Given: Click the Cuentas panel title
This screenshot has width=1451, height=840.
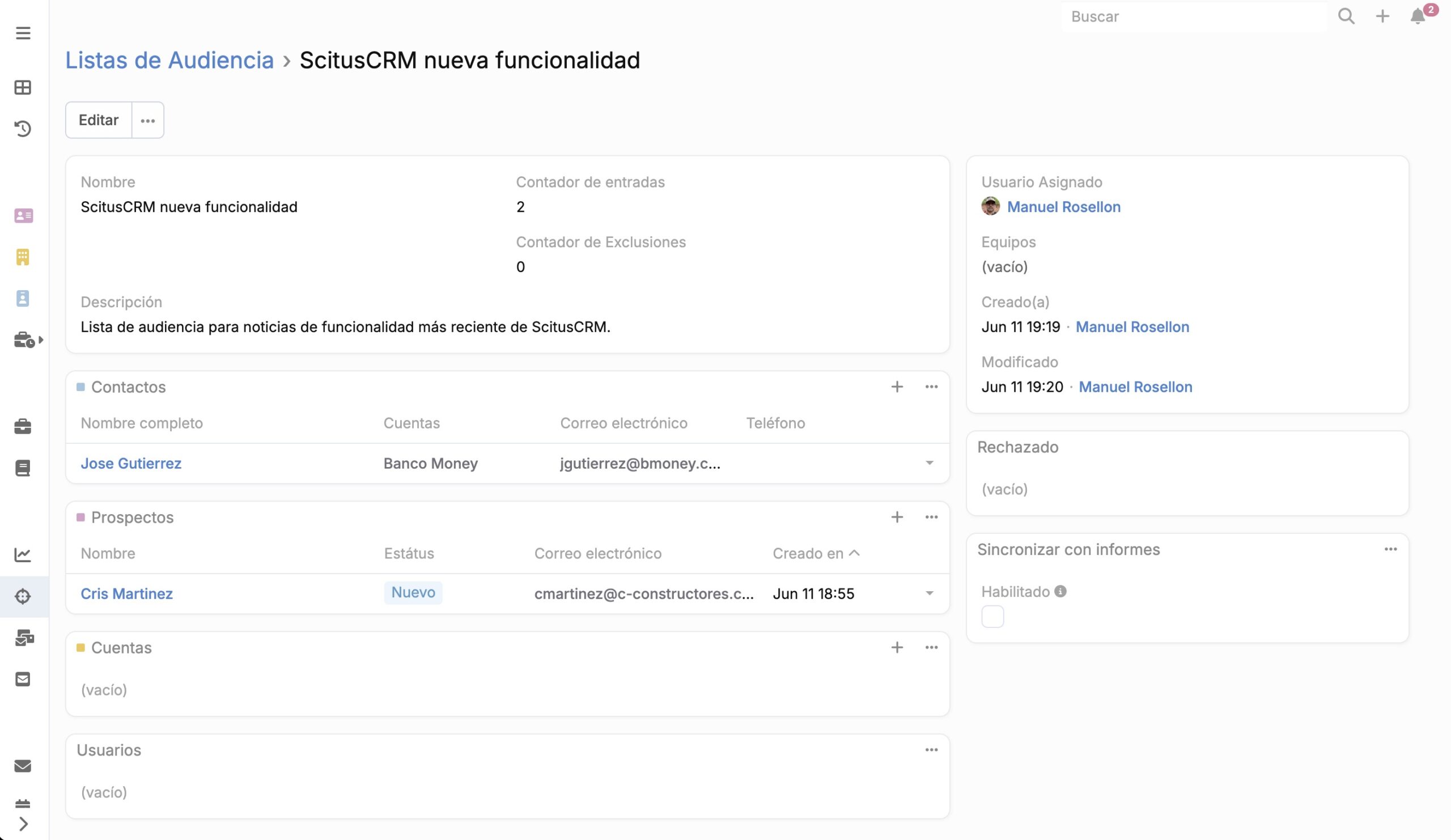Looking at the screenshot, I should pyautogui.click(x=121, y=648).
